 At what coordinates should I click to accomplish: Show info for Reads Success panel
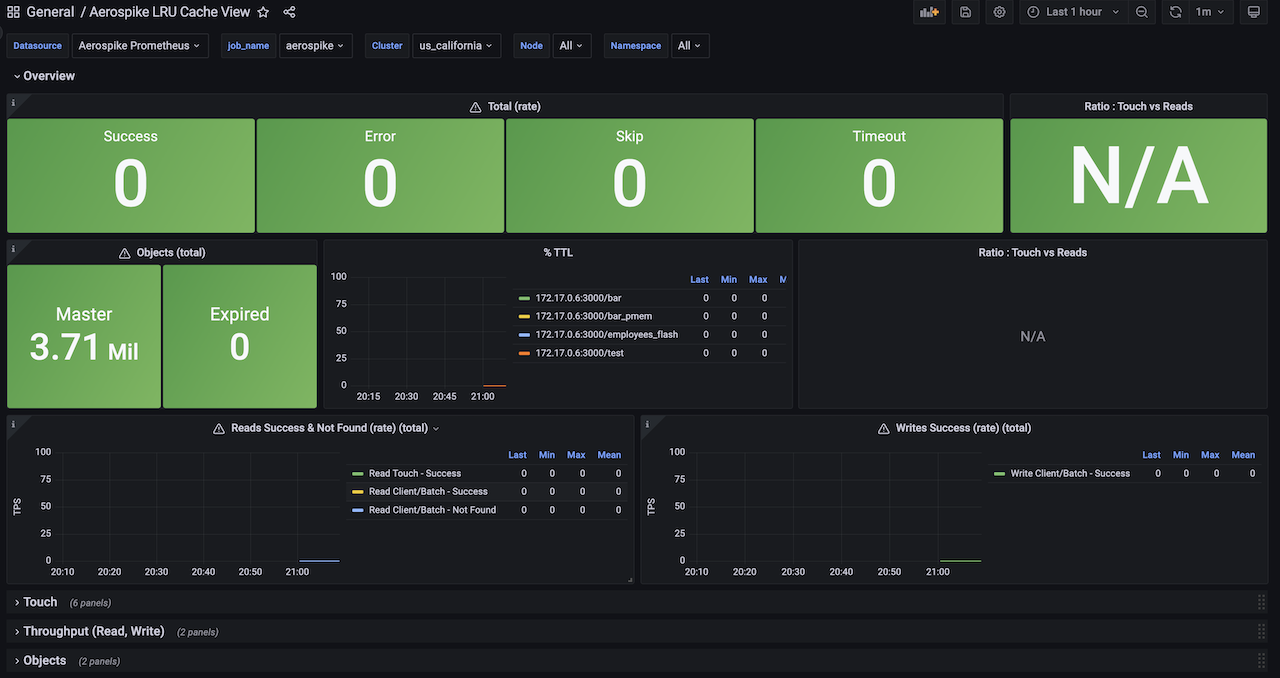(x=13, y=424)
